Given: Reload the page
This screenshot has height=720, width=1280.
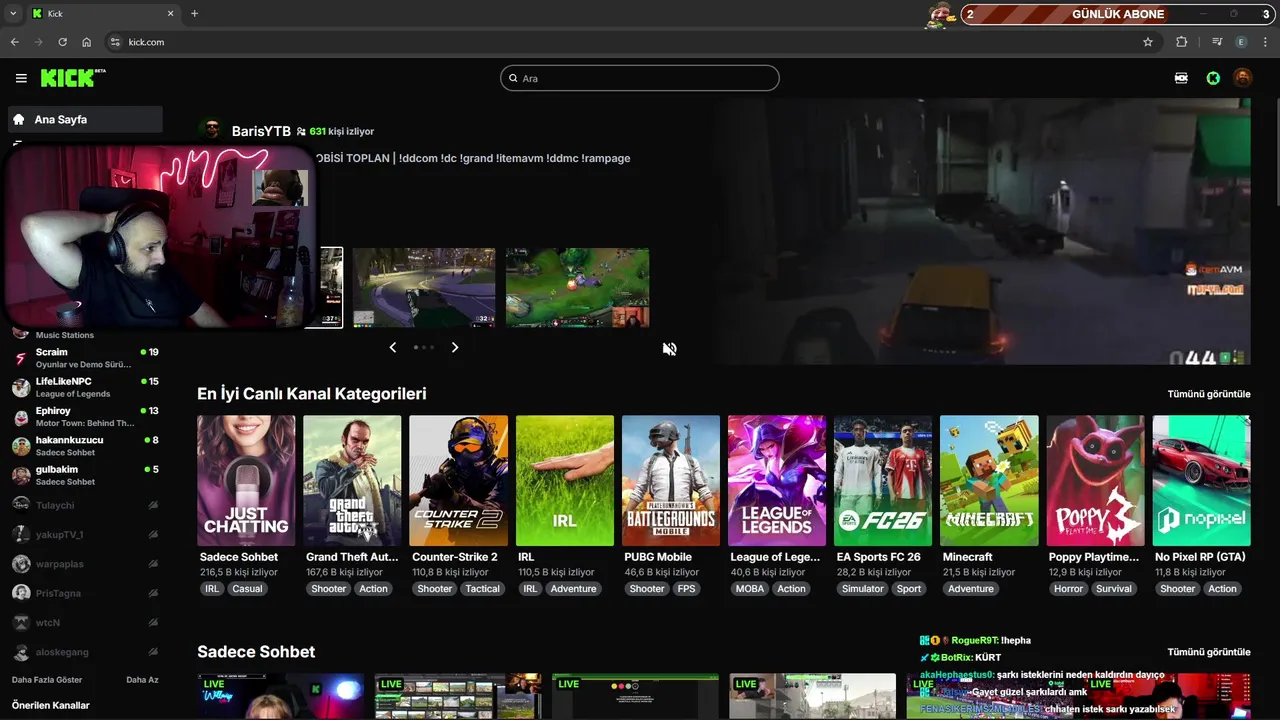Looking at the screenshot, I should pos(62,42).
